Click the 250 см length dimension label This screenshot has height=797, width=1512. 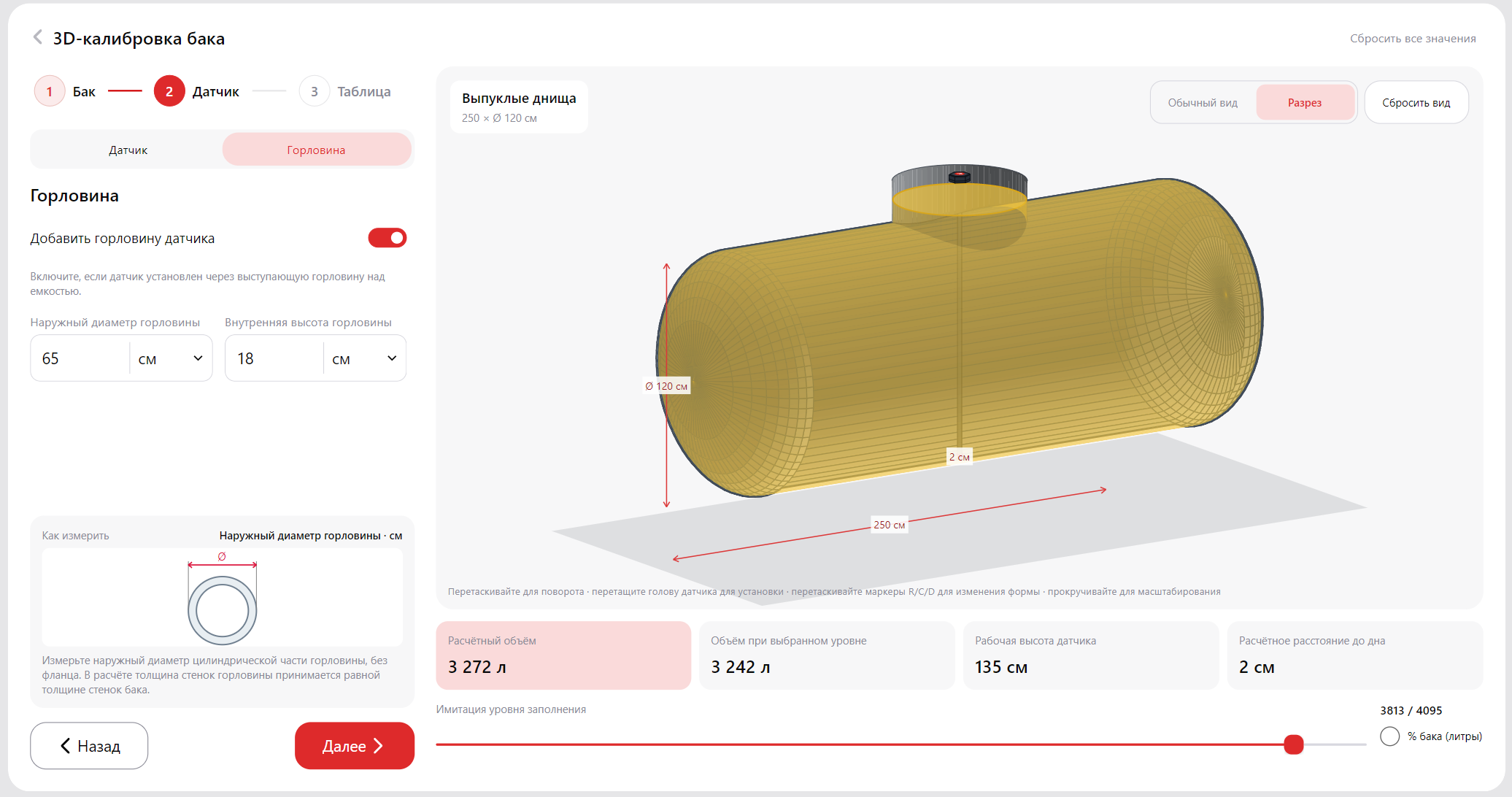889,525
